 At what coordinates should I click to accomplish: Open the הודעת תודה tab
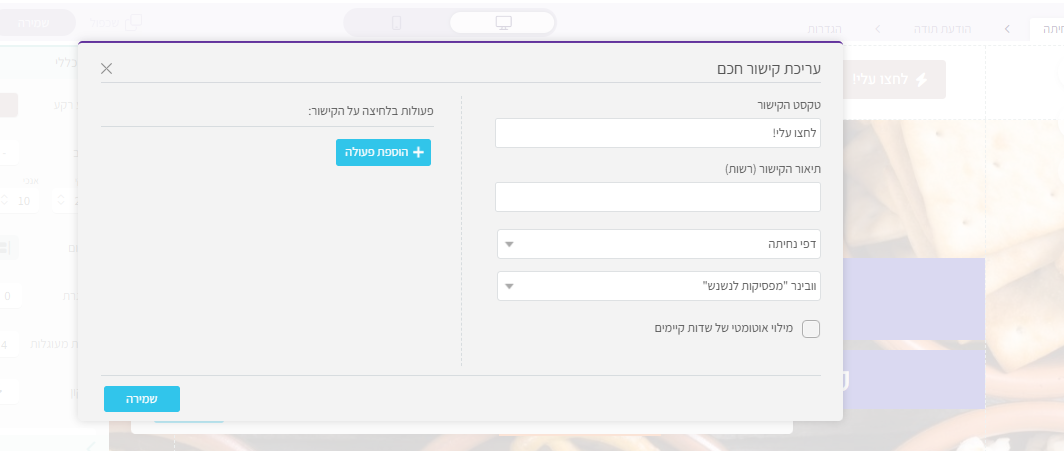[942, 29]
